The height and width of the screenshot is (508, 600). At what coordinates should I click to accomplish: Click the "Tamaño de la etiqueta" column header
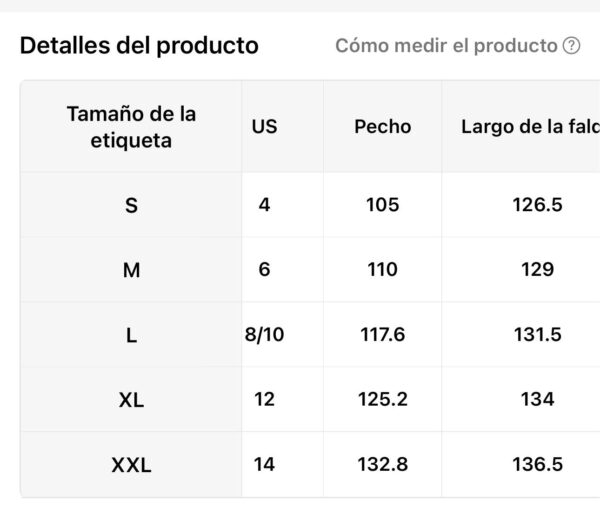pos(131,127)
